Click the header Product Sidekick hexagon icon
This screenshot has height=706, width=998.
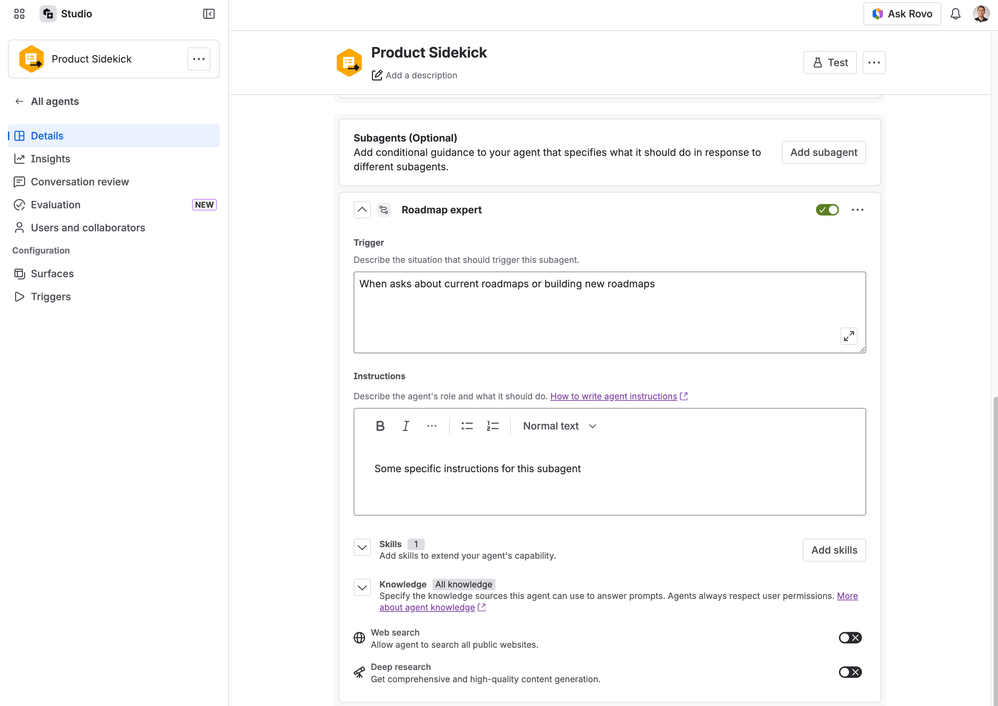click(349, 62)
